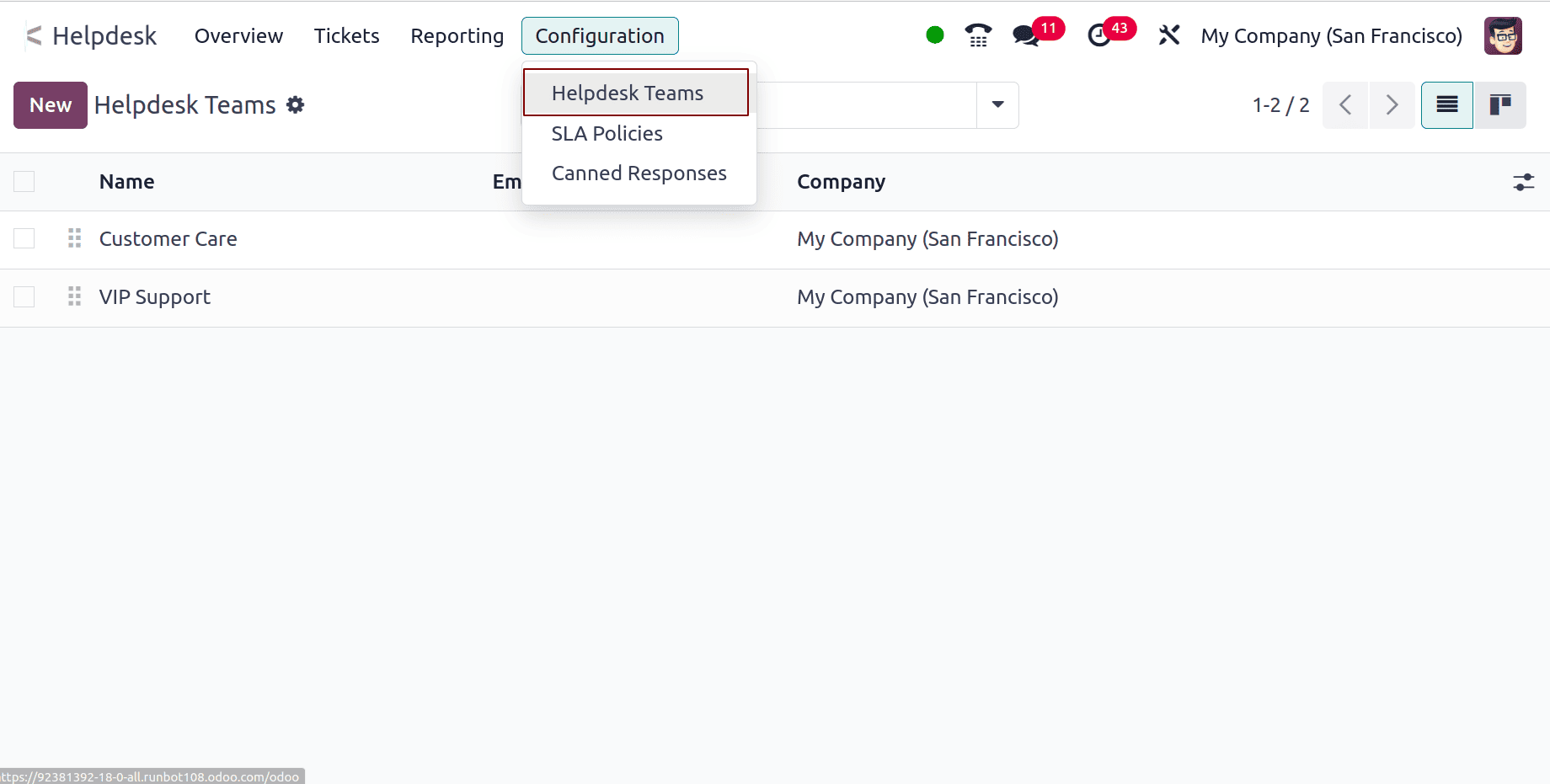Tick the checkbox for VIP Support row
Screen dimensions: 1550x784
pyautogui.click(x=24, y=296)
